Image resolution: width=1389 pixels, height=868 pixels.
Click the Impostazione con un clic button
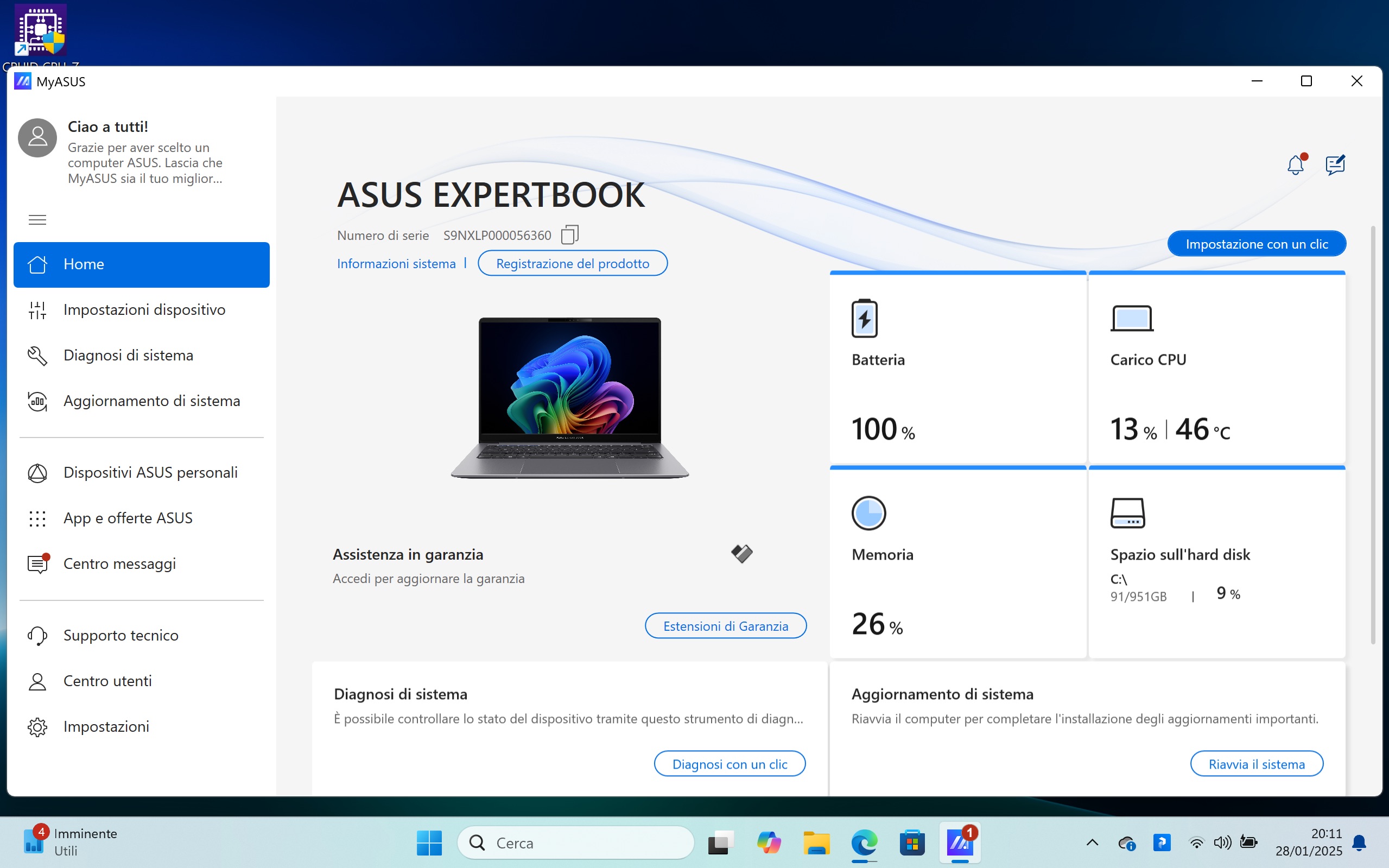click(1257, 244)
